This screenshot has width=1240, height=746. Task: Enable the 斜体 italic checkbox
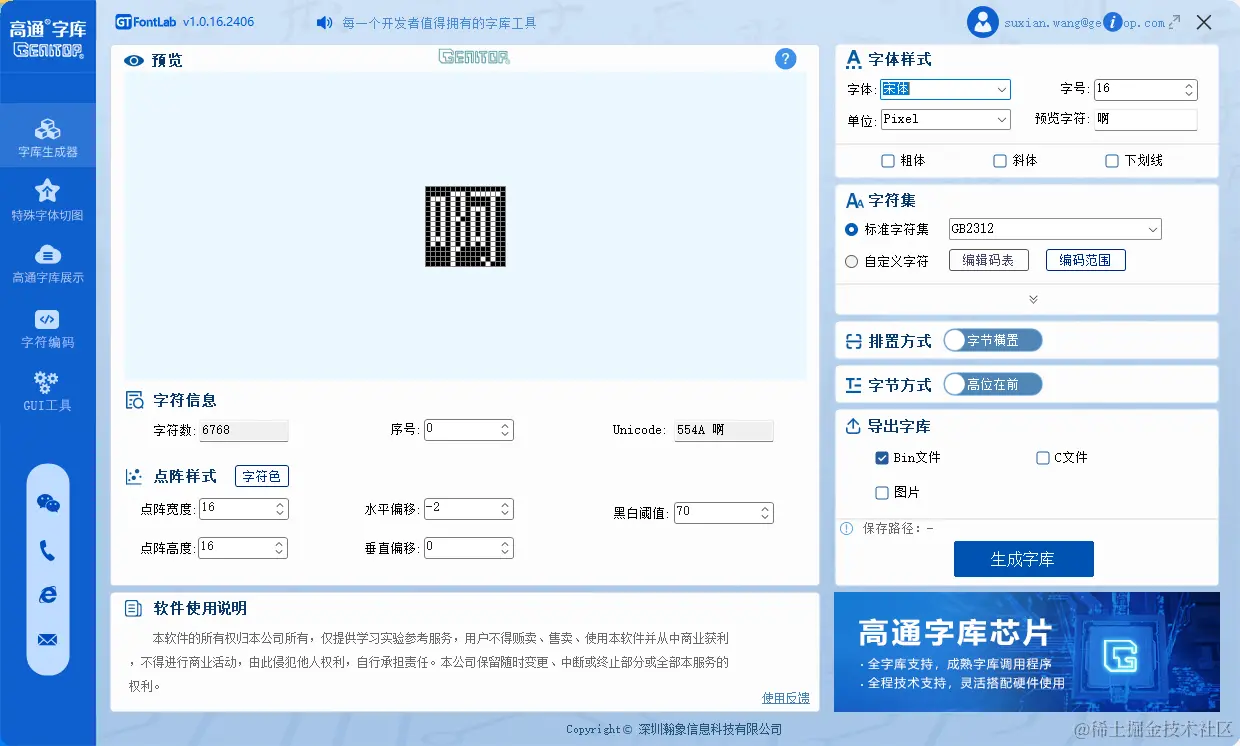tap(1000, 161)
